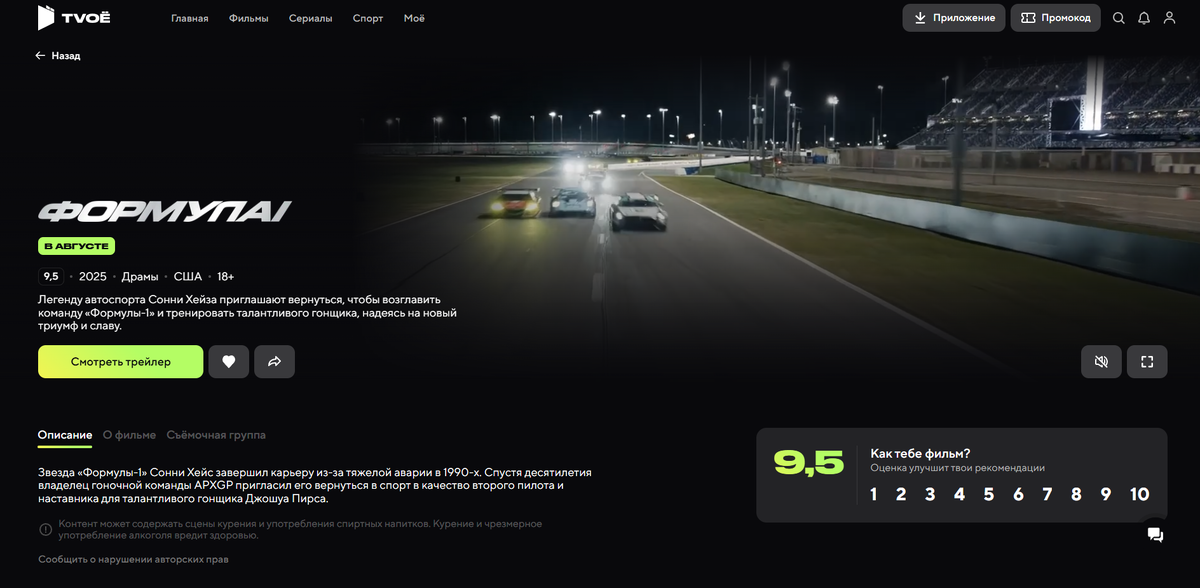Click the 18+ age rating
This screenshot has height=588, width=1200.
click(226, 276)
